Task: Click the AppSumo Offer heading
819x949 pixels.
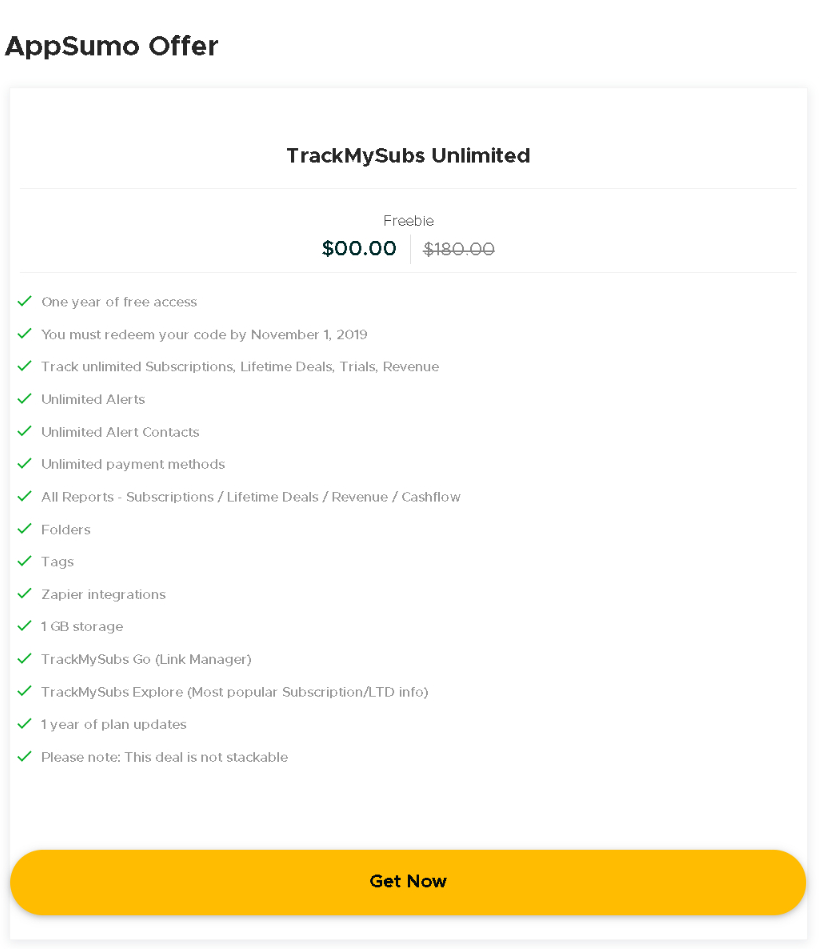Action: pyautogui.click(x=111, y=46)
